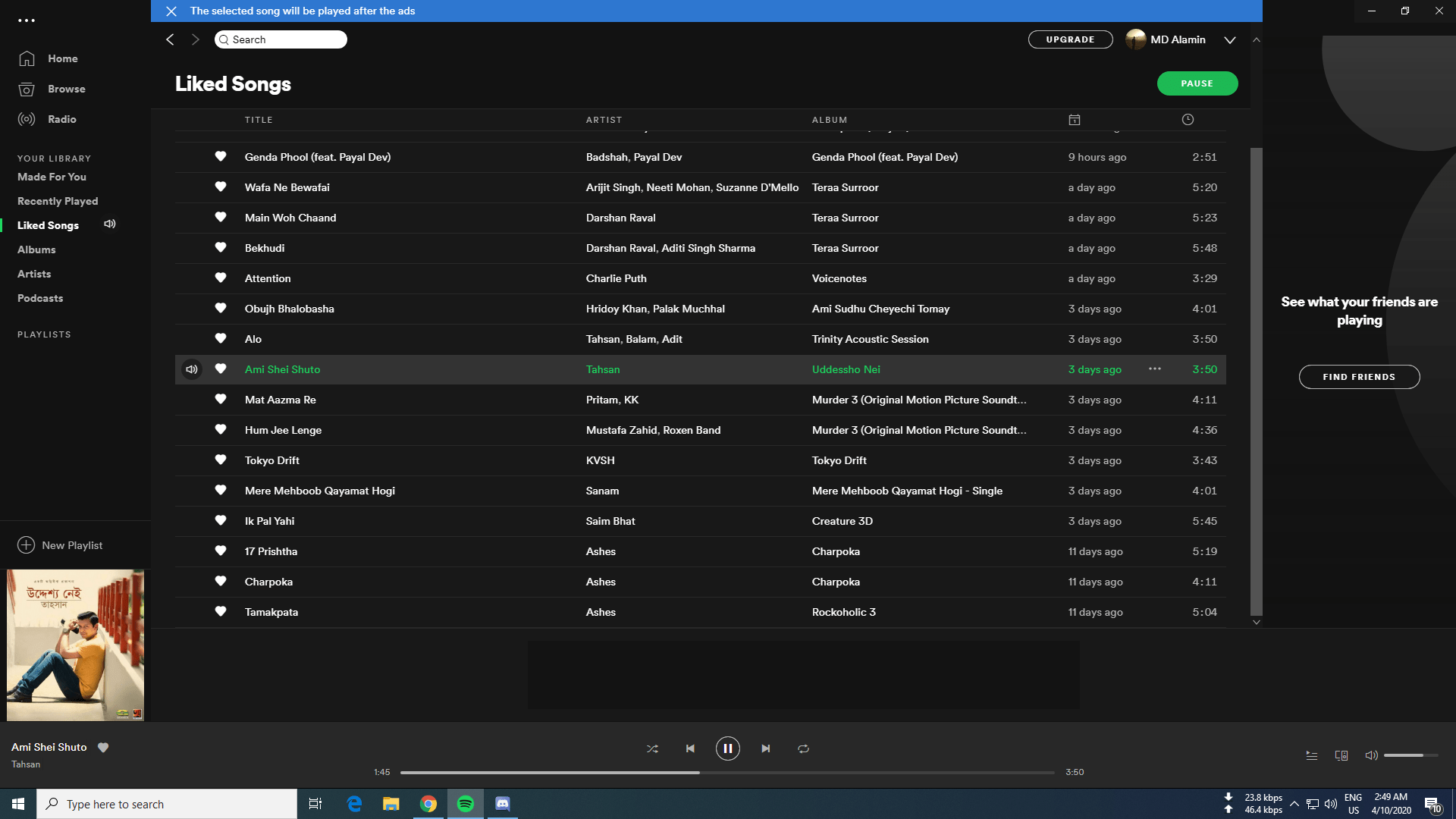This screenshot has width=1456, height=819.
Task: Unlike Tokyo Drift heart icon
Action: tap(221, 460)
